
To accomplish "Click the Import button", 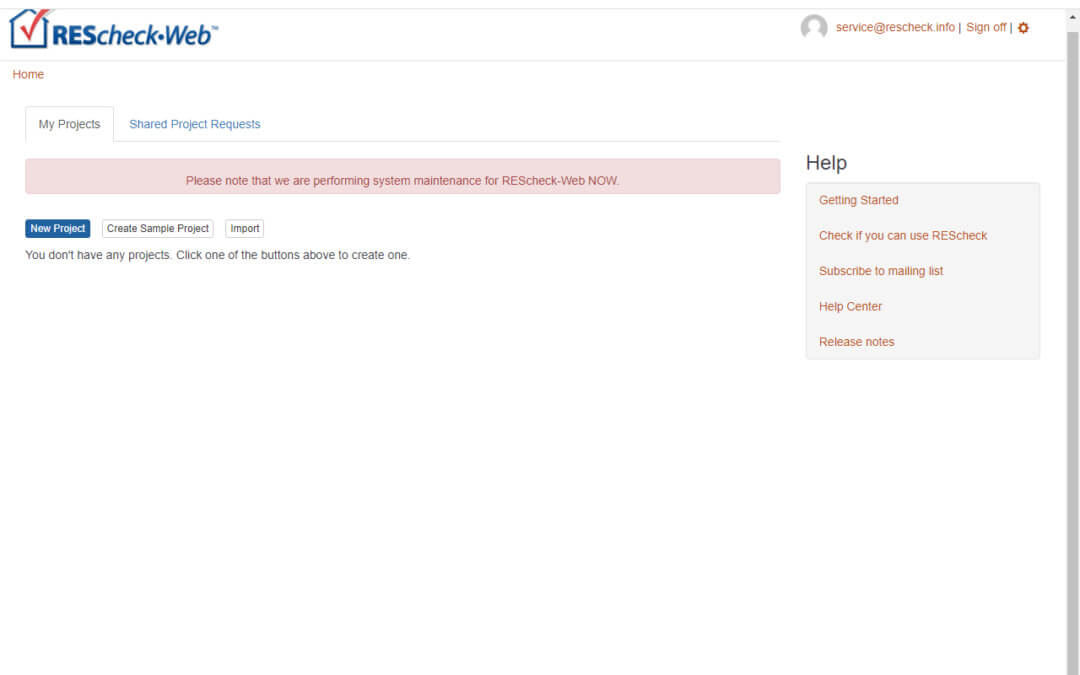I will point(244,229).
